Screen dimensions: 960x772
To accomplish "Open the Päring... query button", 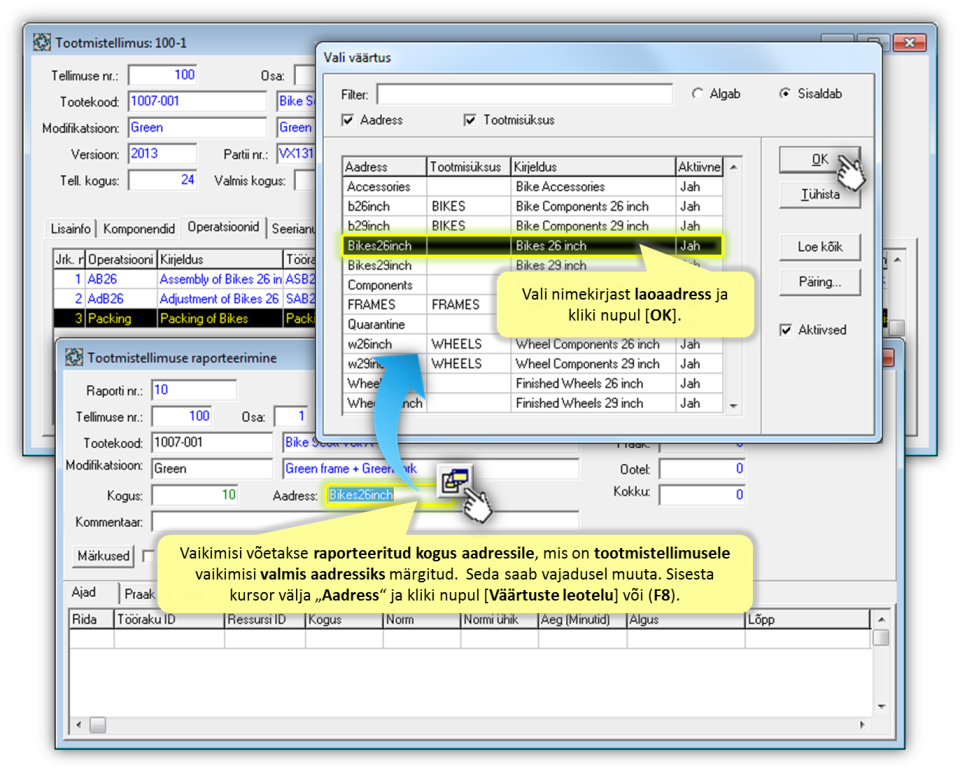I will (819, 282).
